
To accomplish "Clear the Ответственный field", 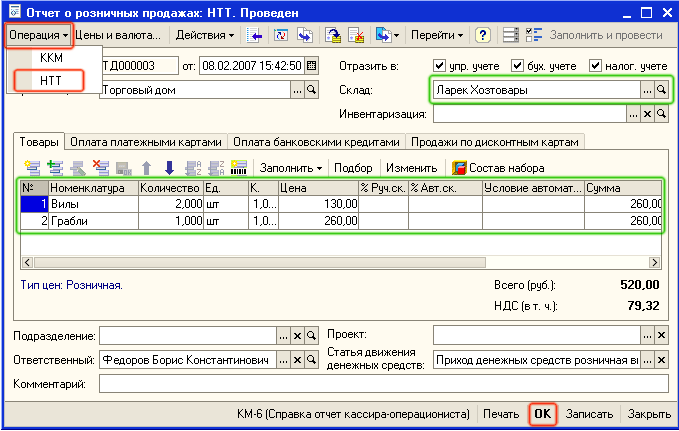I will [297, 360].
